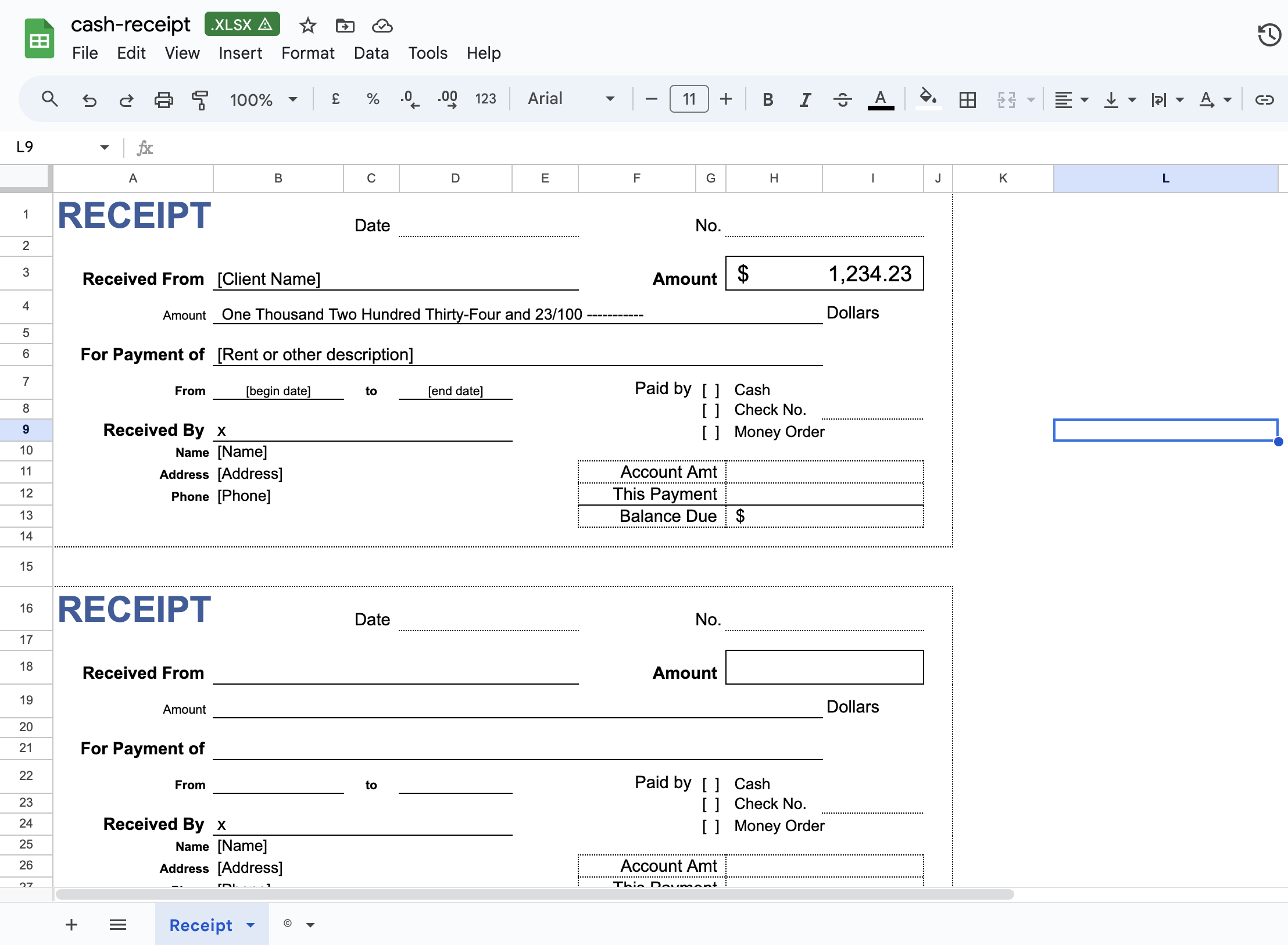Increase the font size
The image size is (1288, 945).
coord(725,99)
